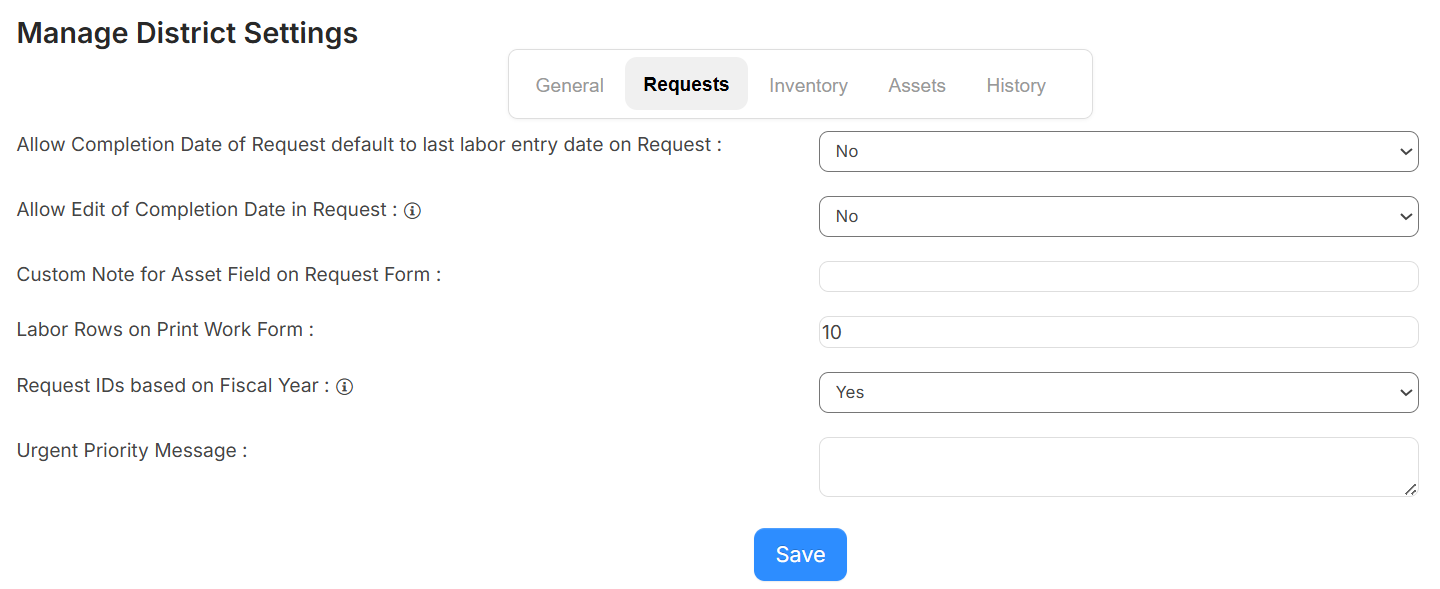Click inside the Urgent Priority Message textarea
This screenshot has height=589, width=1440.
(1118, 466)
